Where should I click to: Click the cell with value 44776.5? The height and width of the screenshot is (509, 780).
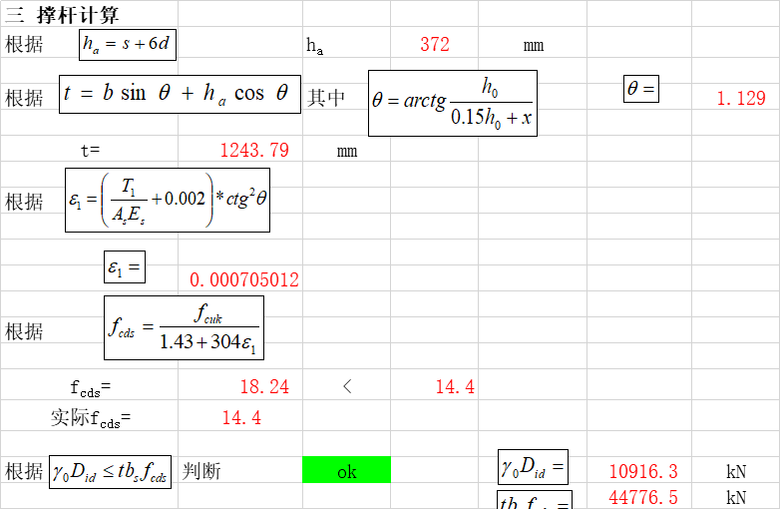click(x=643, y=497)
